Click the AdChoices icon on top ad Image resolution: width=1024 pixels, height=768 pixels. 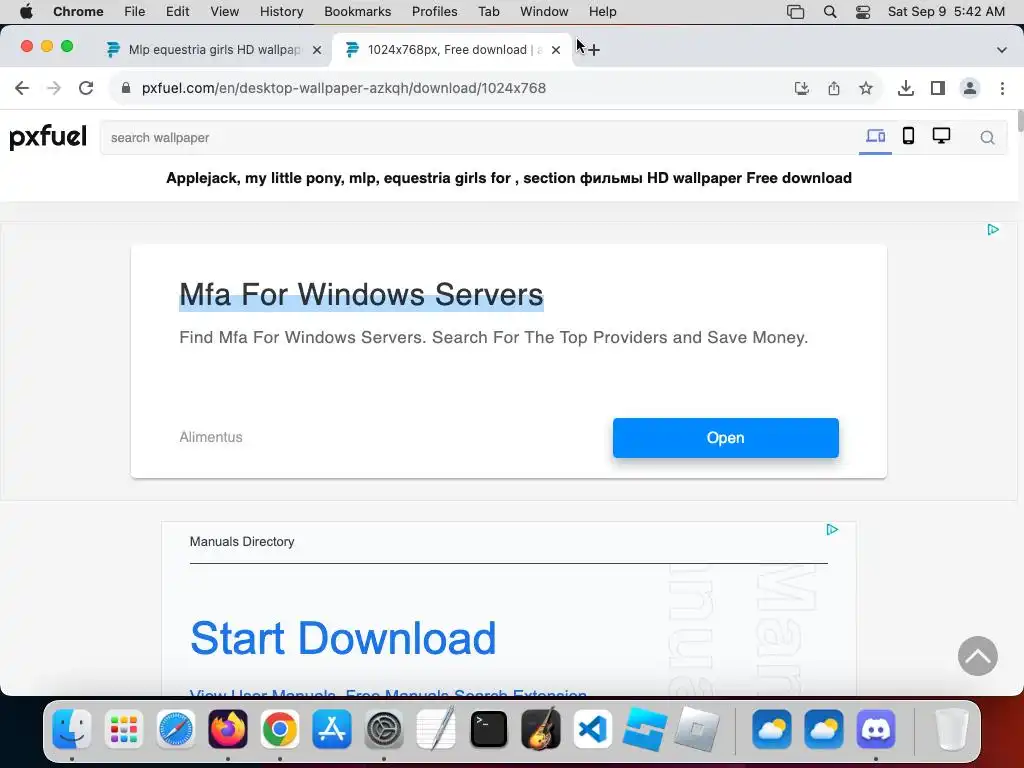[x=993, y=229]
